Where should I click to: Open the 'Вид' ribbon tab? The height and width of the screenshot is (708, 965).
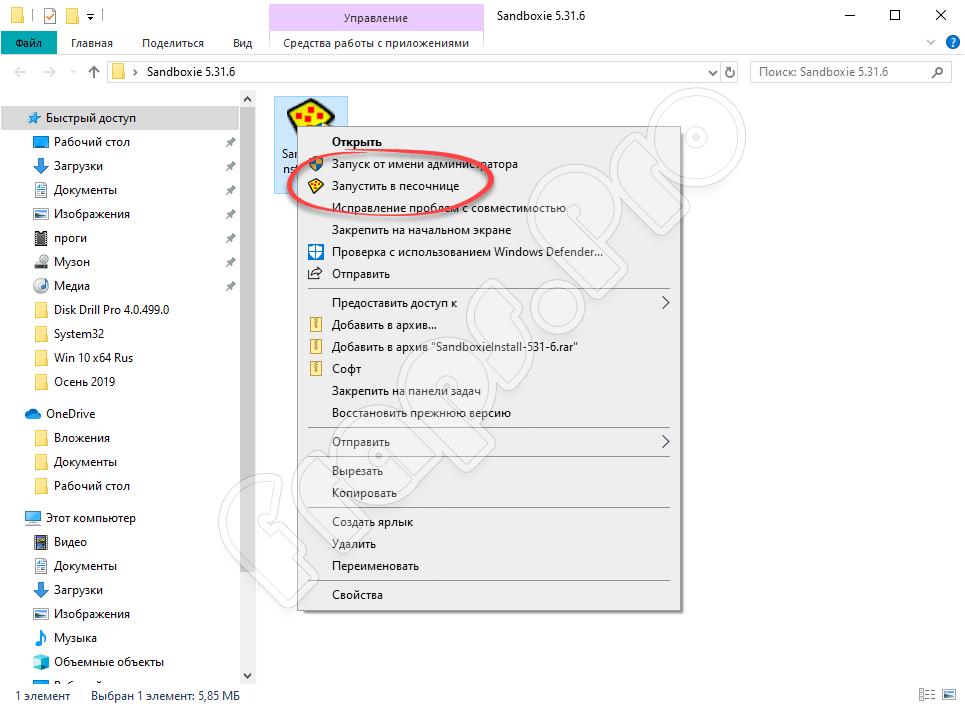tap(242, 43)
